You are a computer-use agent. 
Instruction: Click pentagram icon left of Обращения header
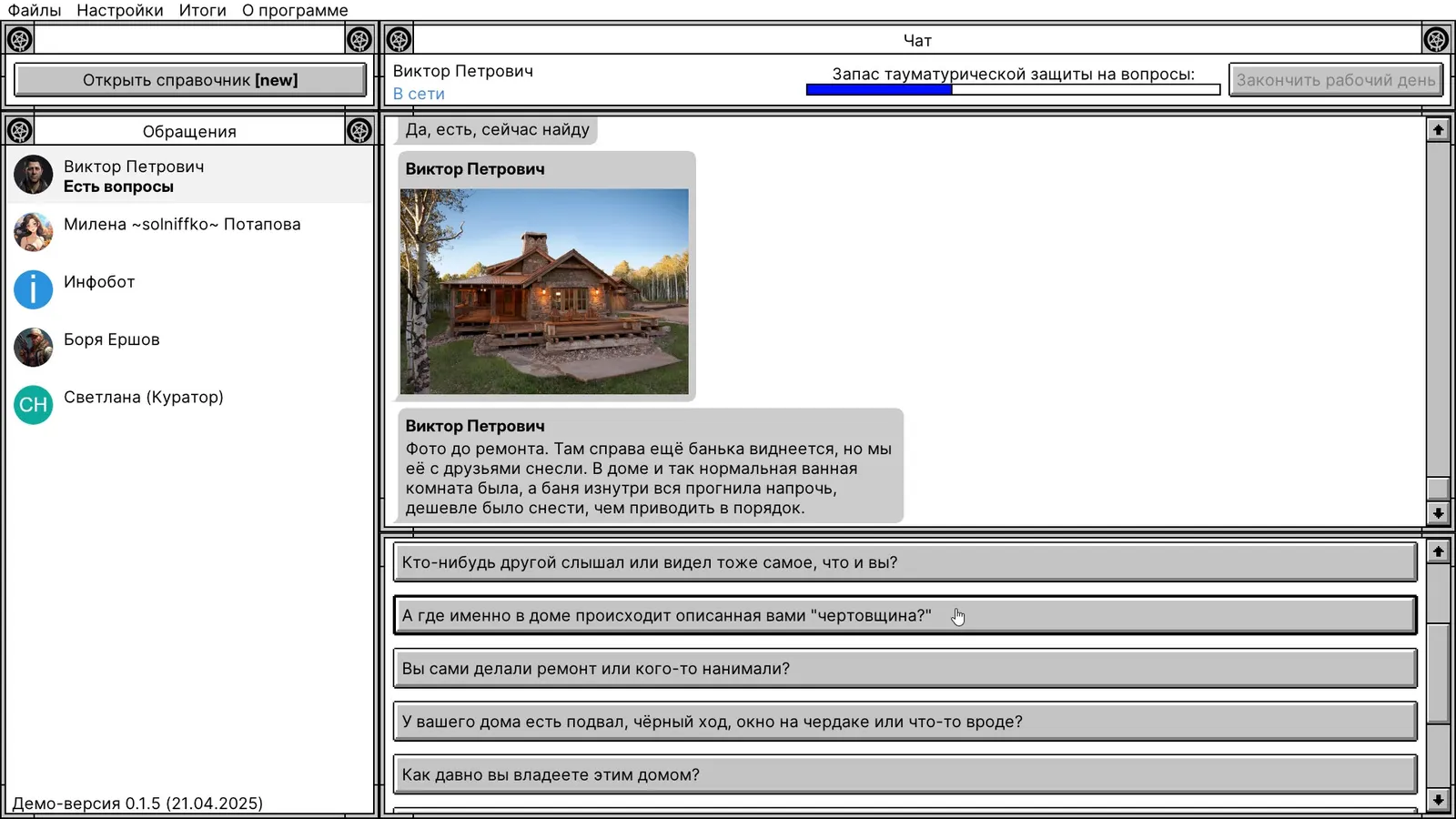(x=20, y=131)
